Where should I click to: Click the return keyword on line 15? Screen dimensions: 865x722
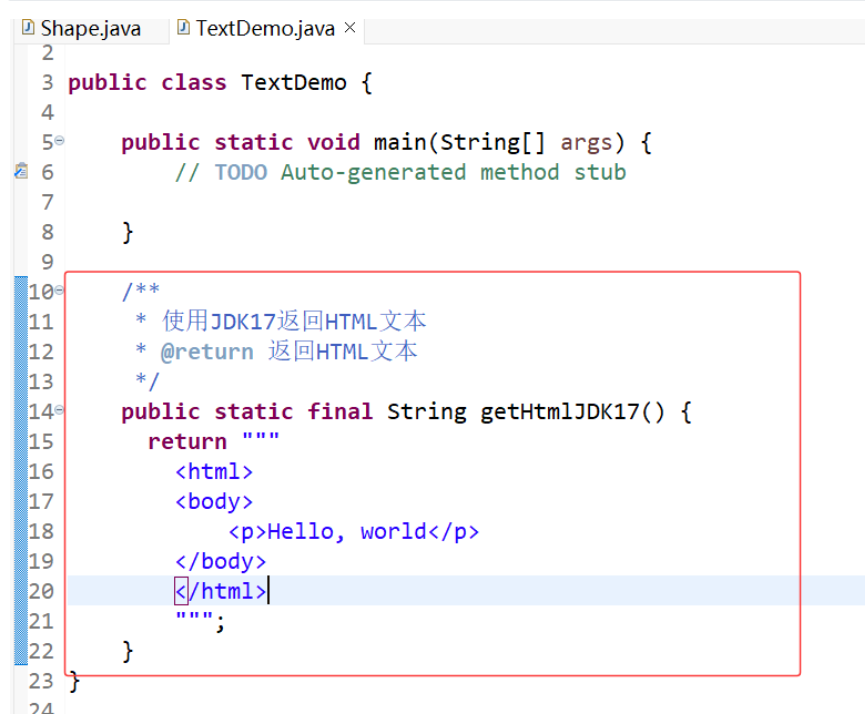(188, 441)
